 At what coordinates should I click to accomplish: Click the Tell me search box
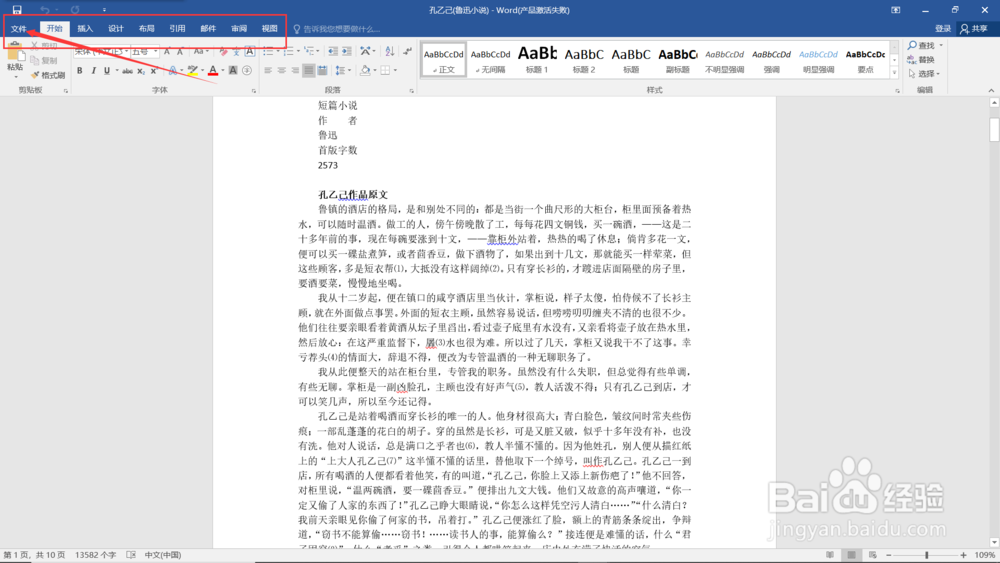(x=337, y=29)
